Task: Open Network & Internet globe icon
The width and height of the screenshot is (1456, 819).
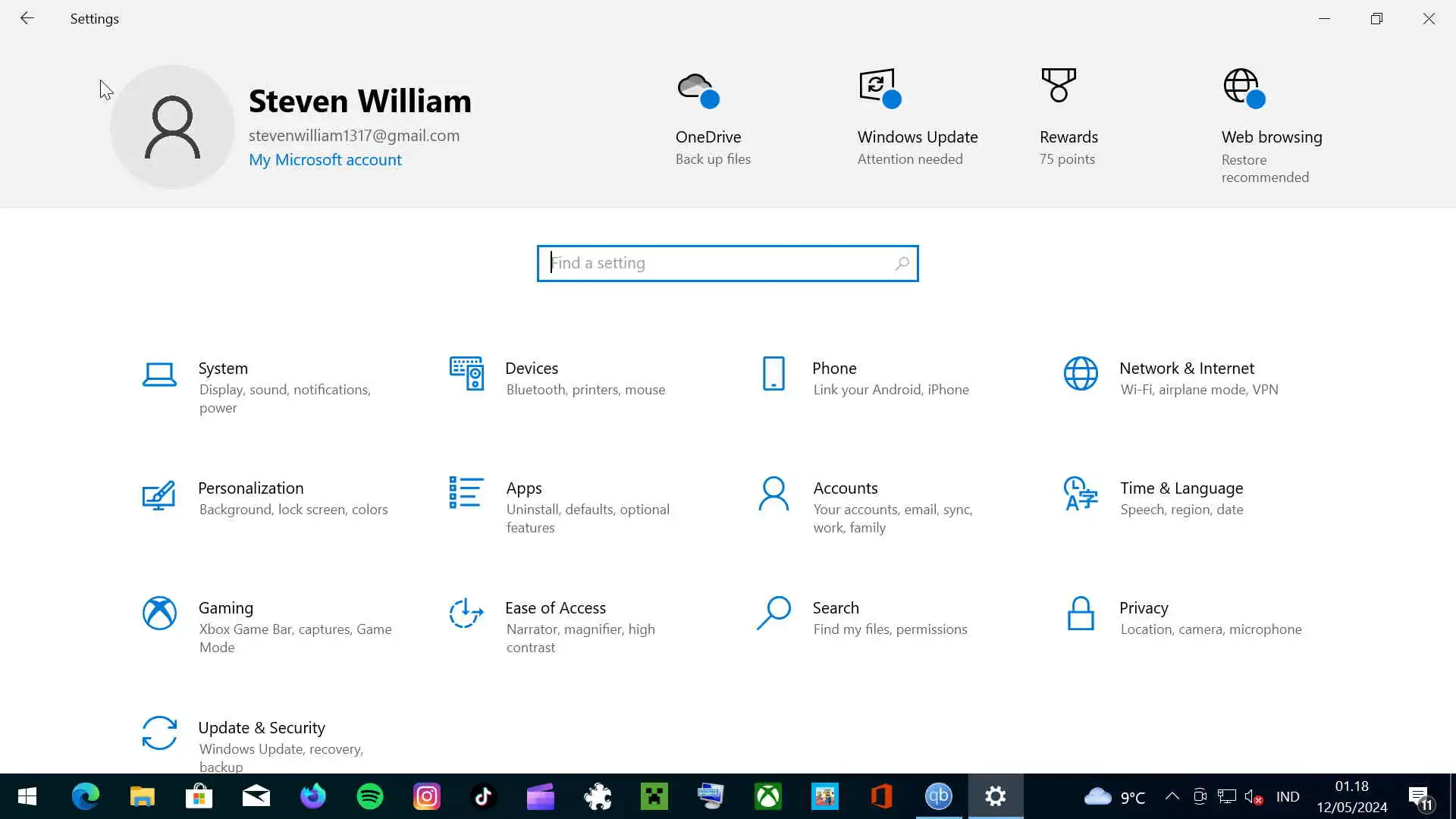Action: (1081, 373)
